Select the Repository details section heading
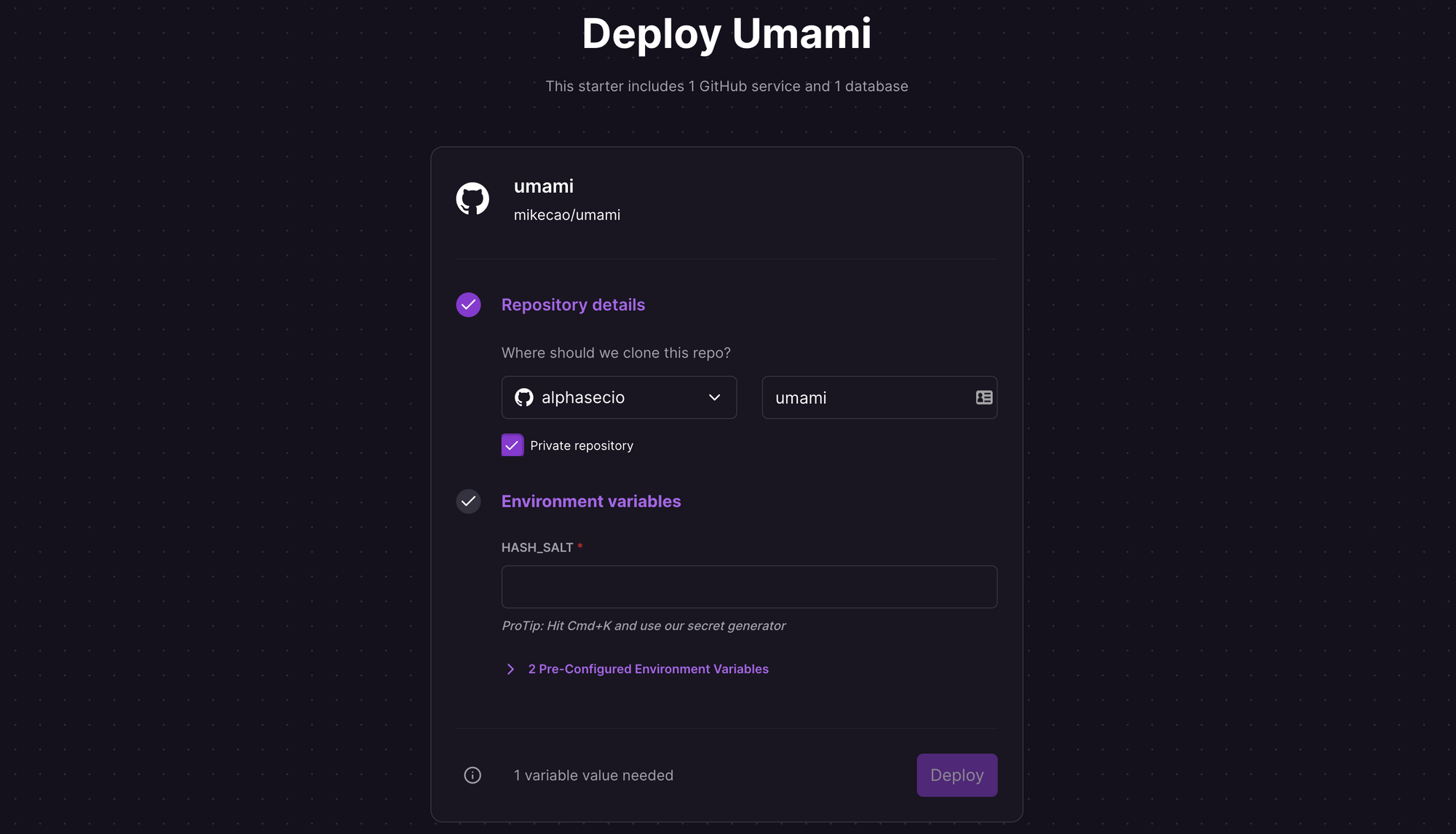Image resolution: width=1456 pixels, height=834 pixels. [573, 305]
